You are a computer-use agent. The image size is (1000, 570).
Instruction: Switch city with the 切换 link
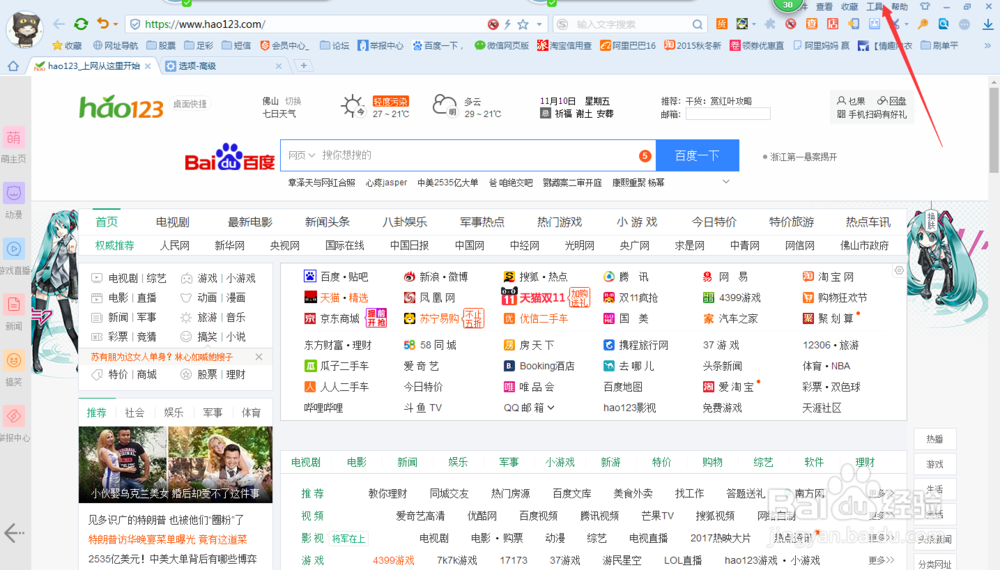pyautogui.click(x=293, y=101)
